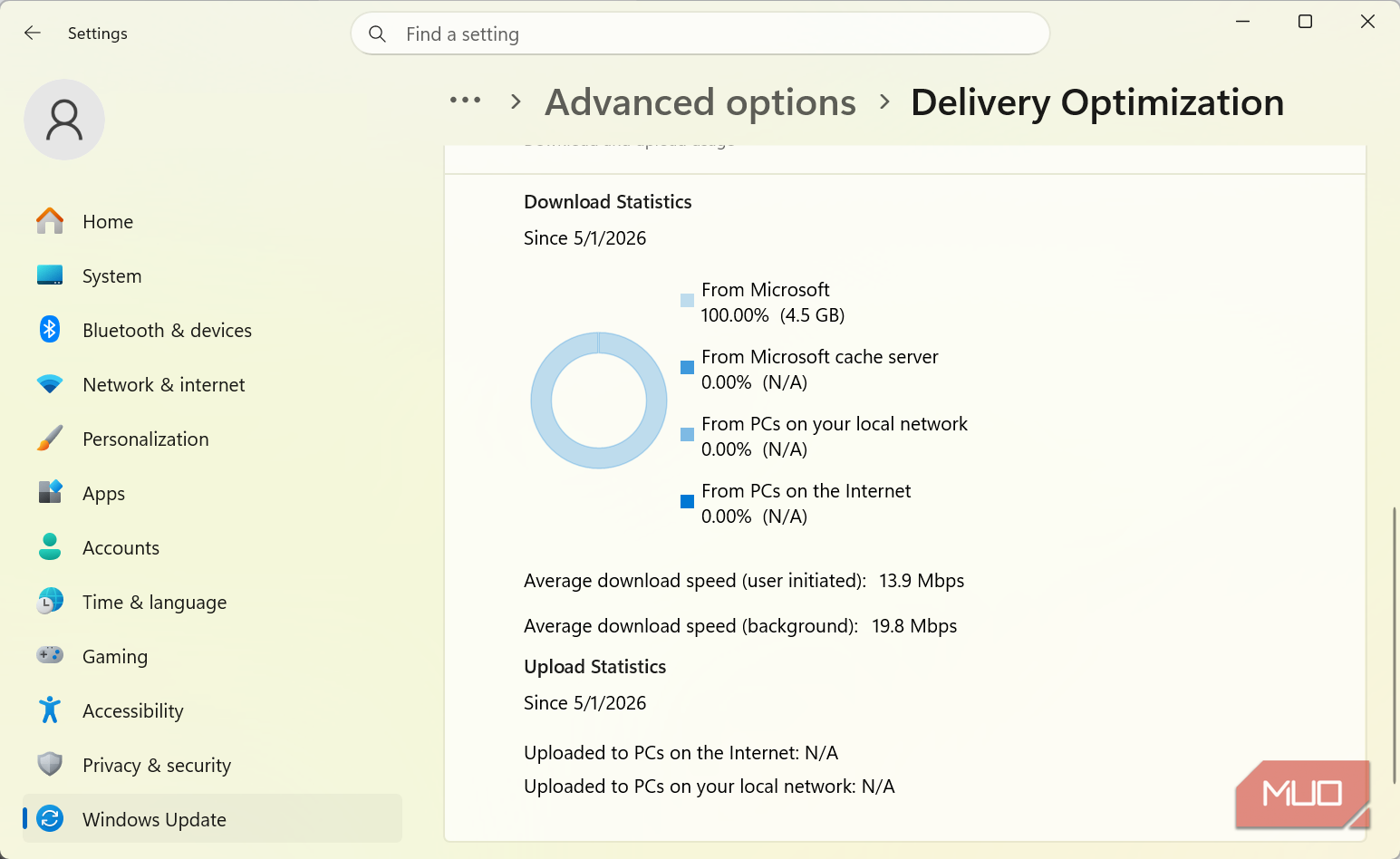Go to System settings
This screenshot has height=859, width=1400.
pyautogui.click(x=212, y=275)
